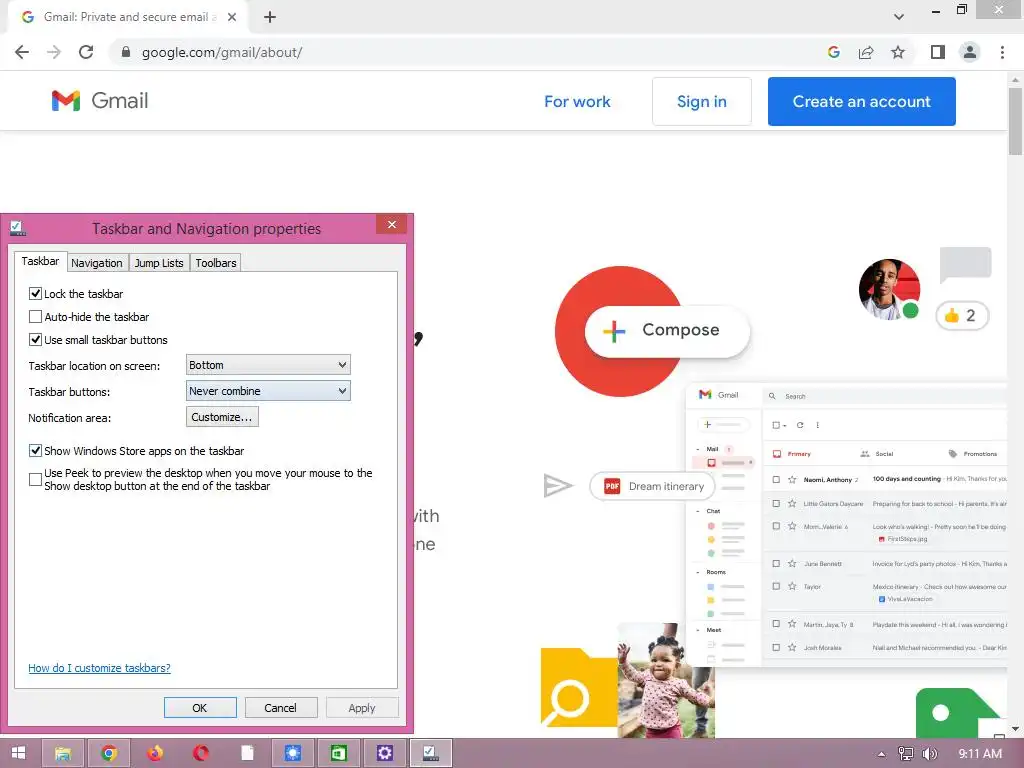Open the PC settings gear taskbar icon
The width and height of the screenshot is (1024, 768).
[x=385, y=753]
